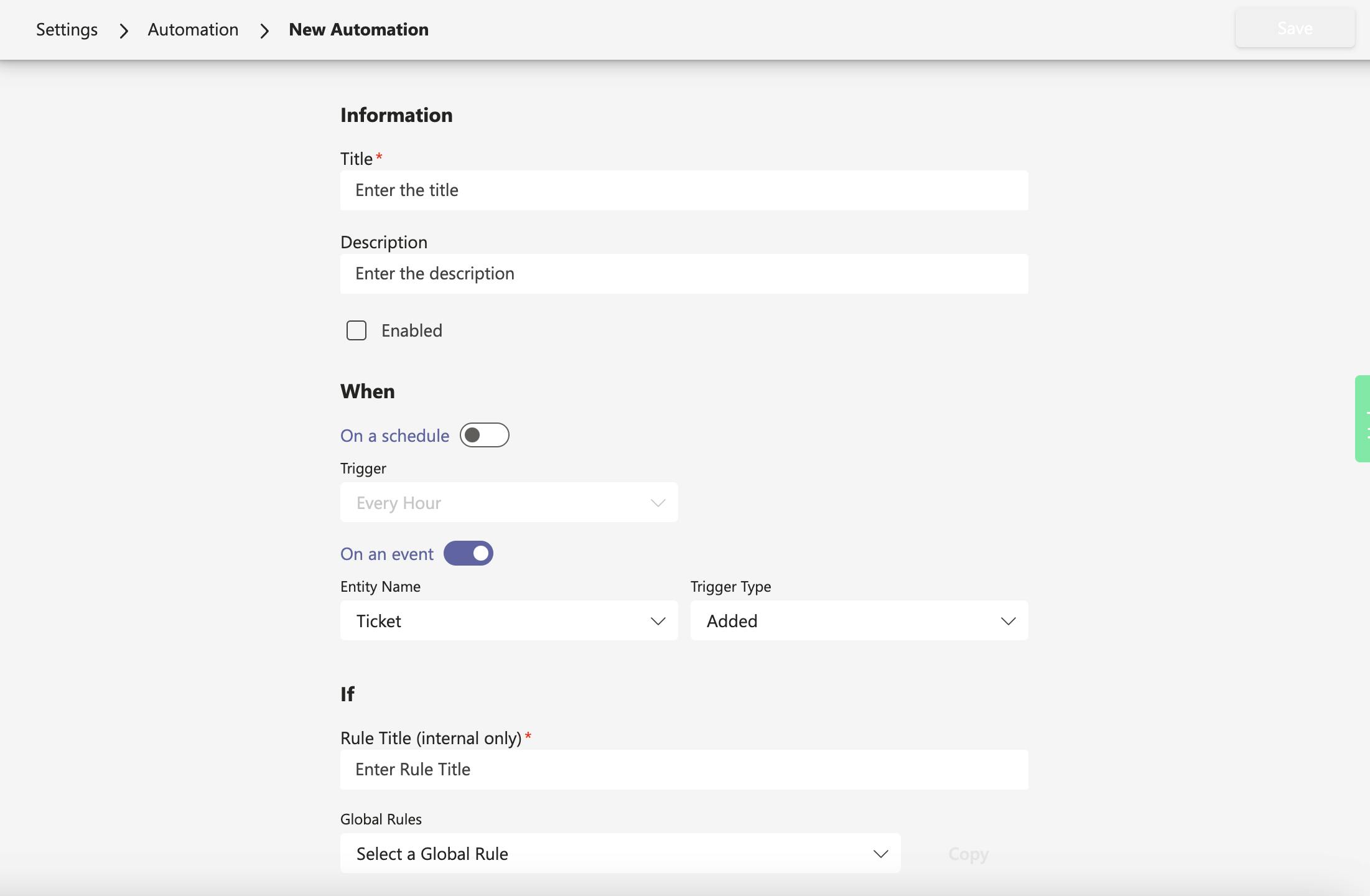Viewport: 1370px width, 896px height.
Task: Go to Automation in the breadcrumb
Action: point(193,30)
